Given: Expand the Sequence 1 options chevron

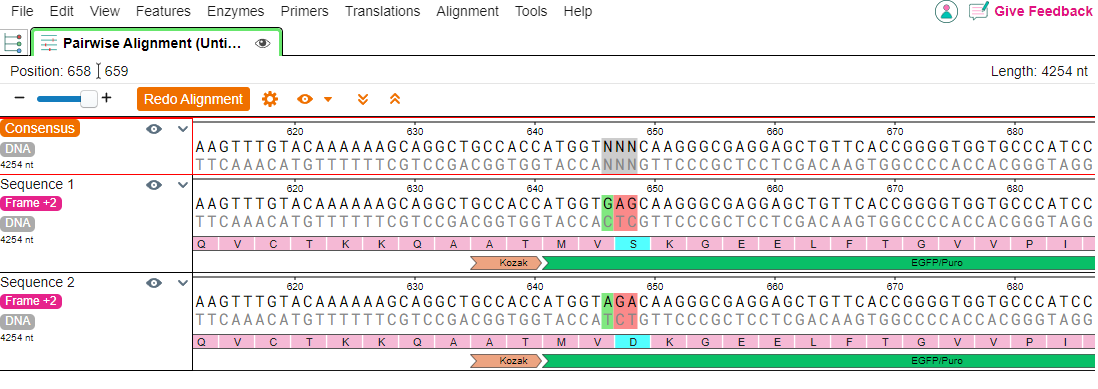Looking at the screenshot, I should [183, 185].
